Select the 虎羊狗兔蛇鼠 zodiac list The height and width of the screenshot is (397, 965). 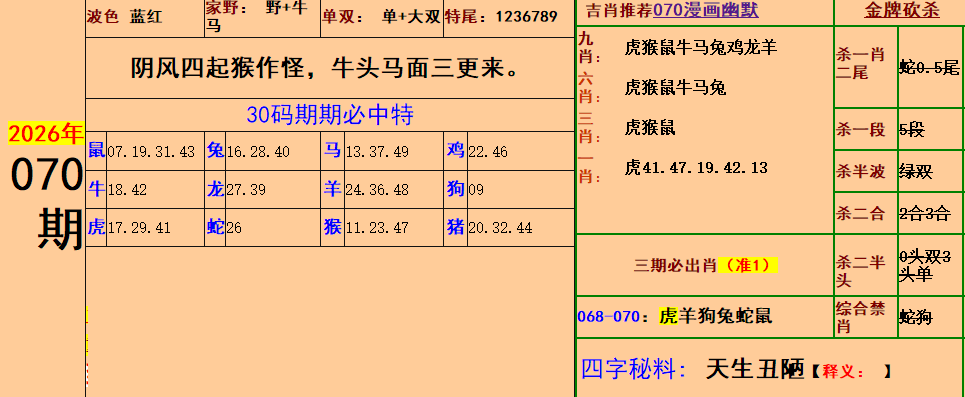715,316
